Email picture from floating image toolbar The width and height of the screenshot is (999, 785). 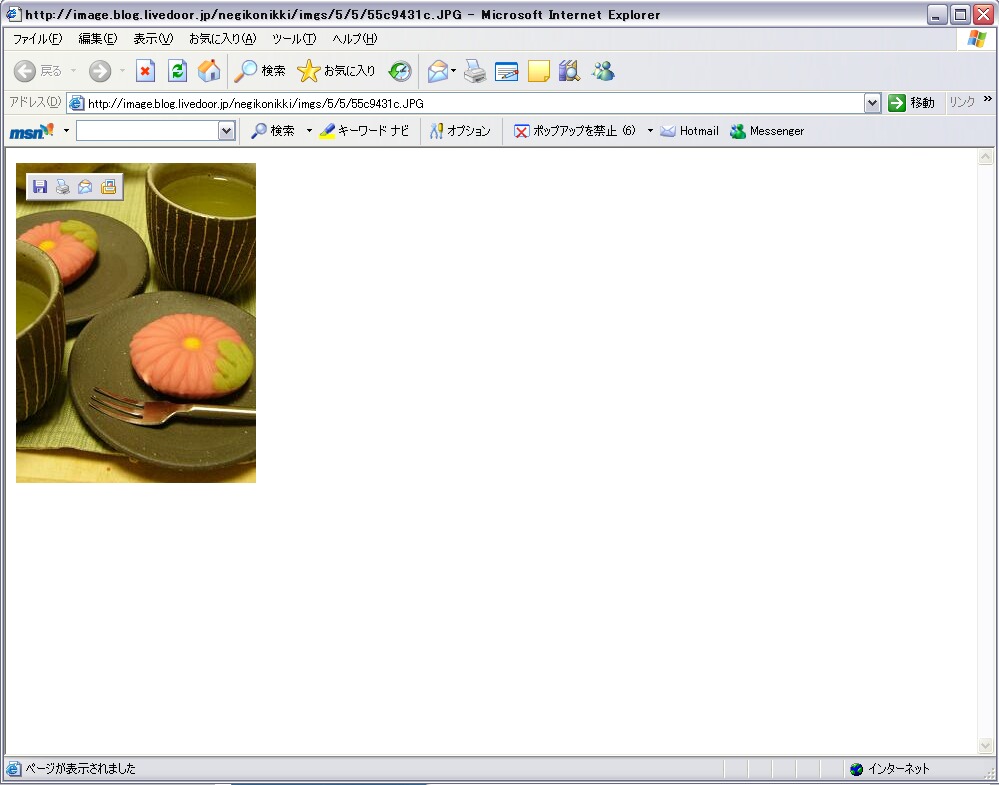(x=85, y=187)
